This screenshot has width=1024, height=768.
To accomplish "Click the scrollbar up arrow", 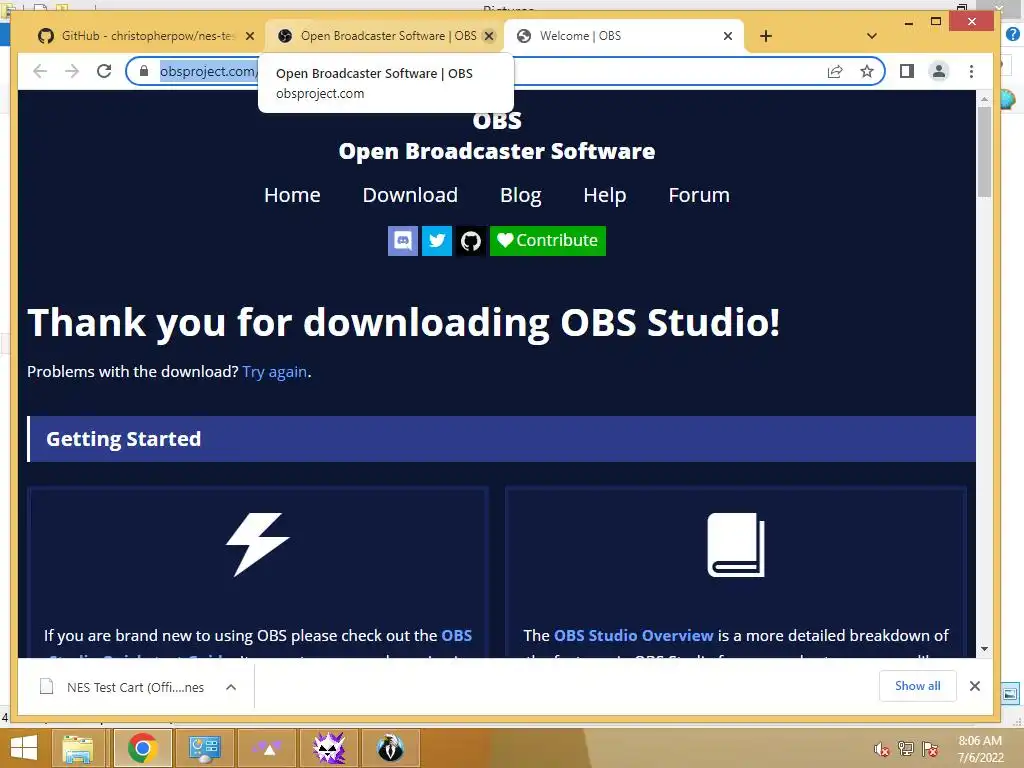I will (x=984, y=99).
